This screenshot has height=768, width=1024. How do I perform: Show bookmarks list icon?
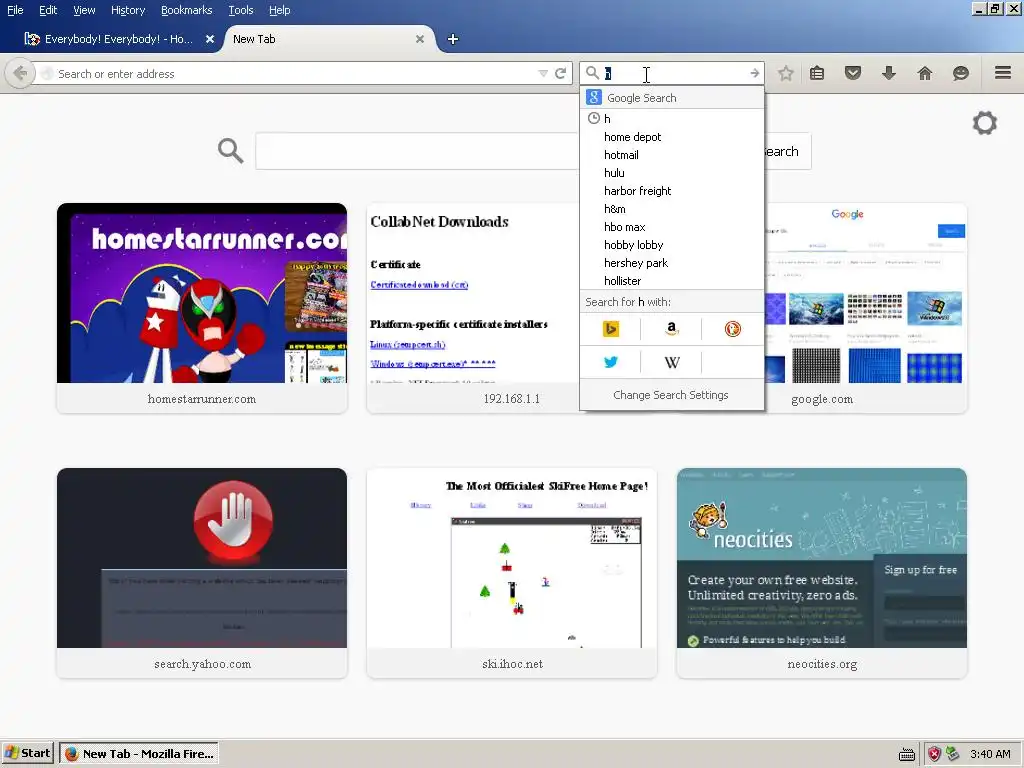pos(817,73)
